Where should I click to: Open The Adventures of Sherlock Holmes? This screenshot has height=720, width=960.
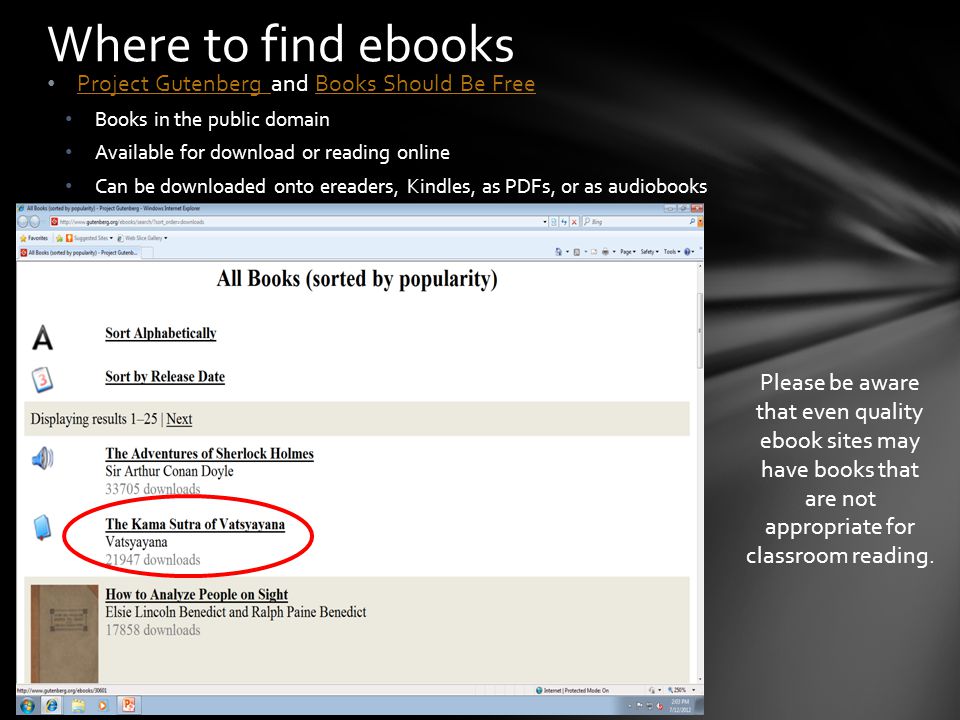point(209,454)
